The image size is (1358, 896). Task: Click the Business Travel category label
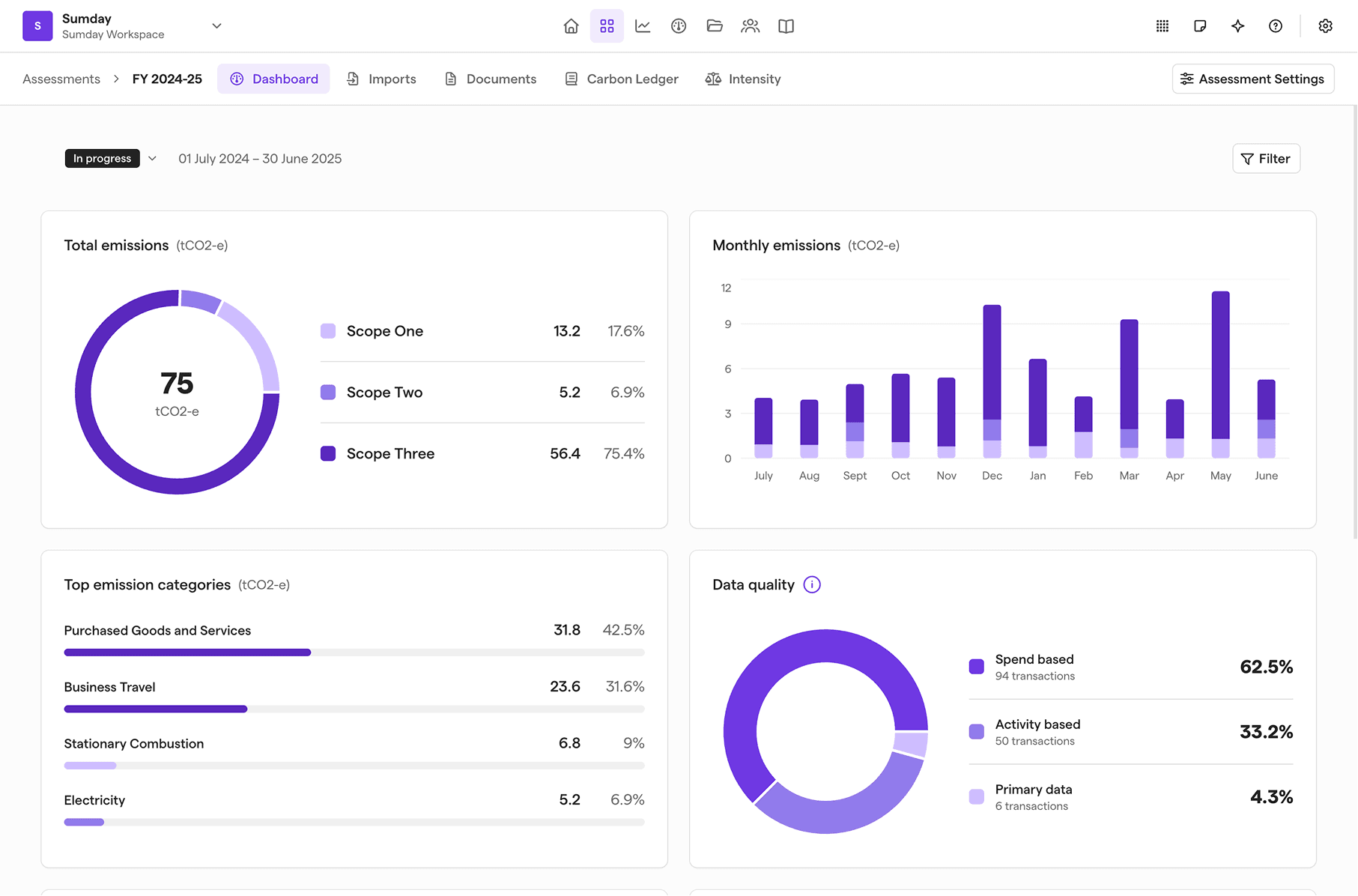tap(109, 687)
